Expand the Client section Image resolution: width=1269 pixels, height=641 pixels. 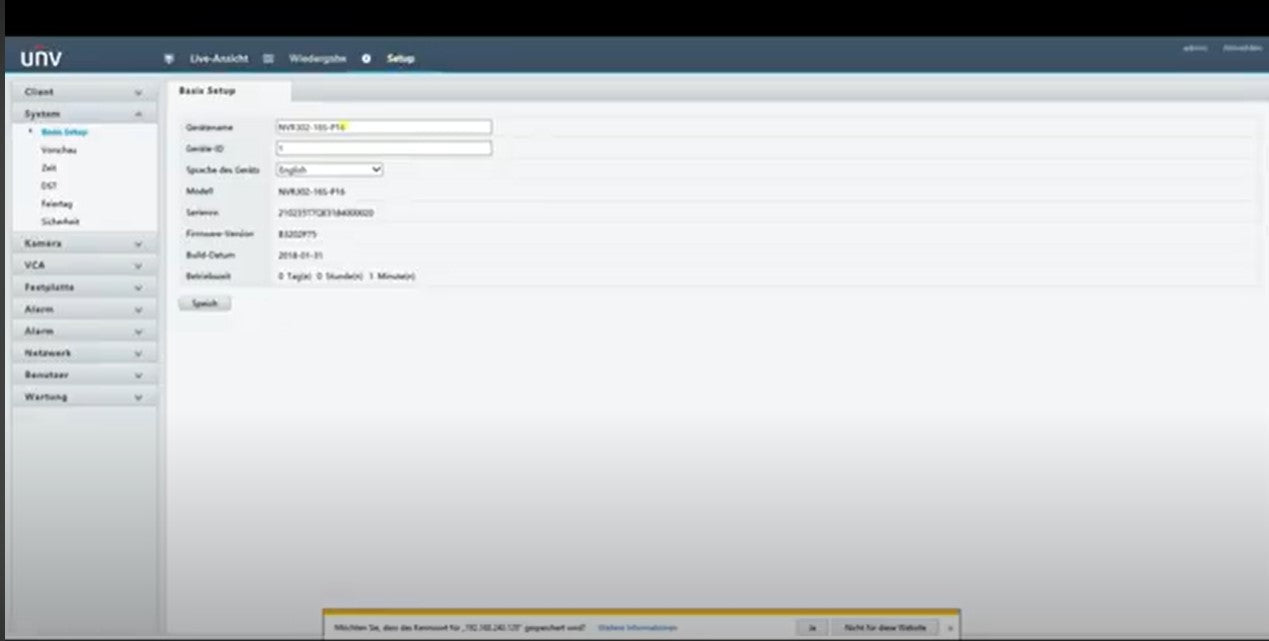[x=138, y=92]
